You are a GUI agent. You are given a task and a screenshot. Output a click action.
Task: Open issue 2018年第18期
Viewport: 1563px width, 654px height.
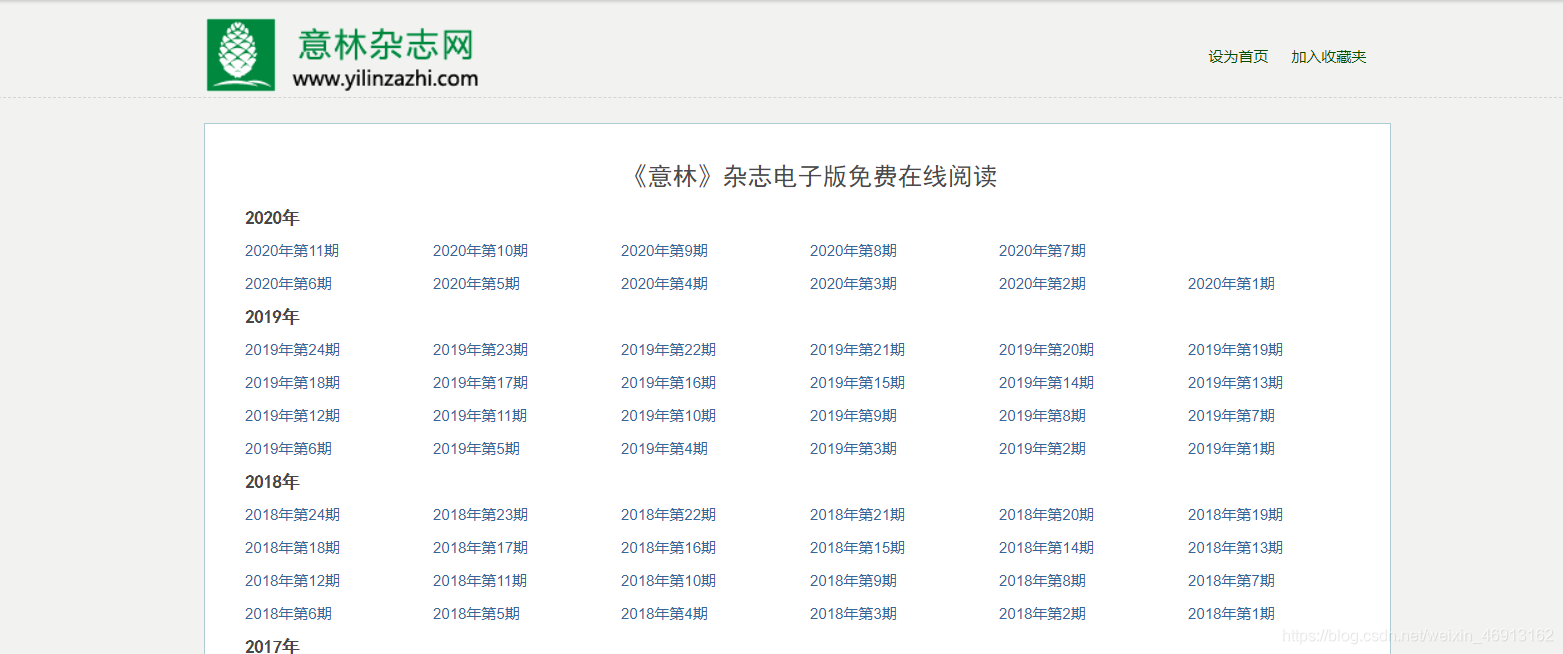[x=292, y=548]
